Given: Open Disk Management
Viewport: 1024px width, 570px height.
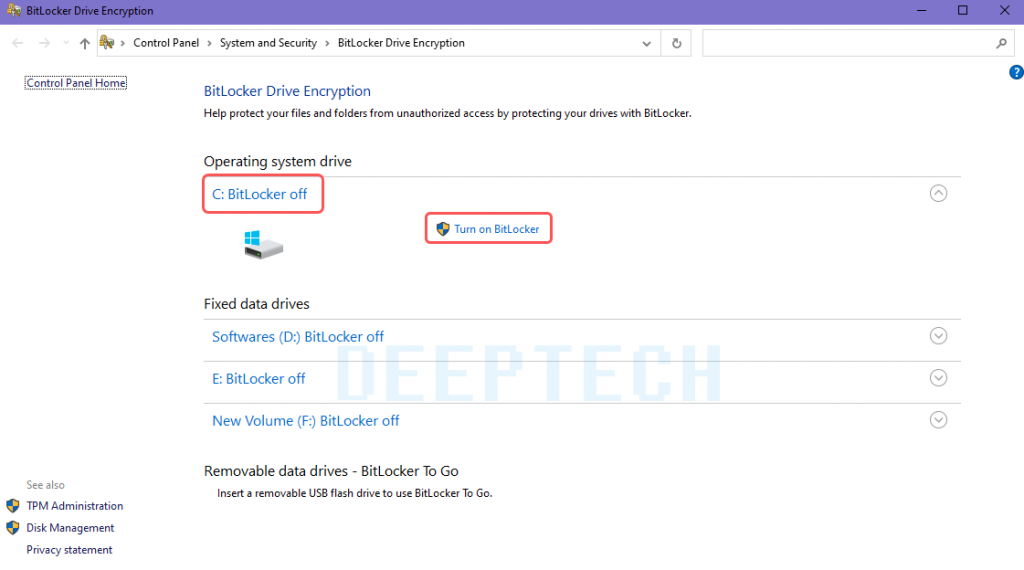Looking at the screenshot, I should [70, 528].
